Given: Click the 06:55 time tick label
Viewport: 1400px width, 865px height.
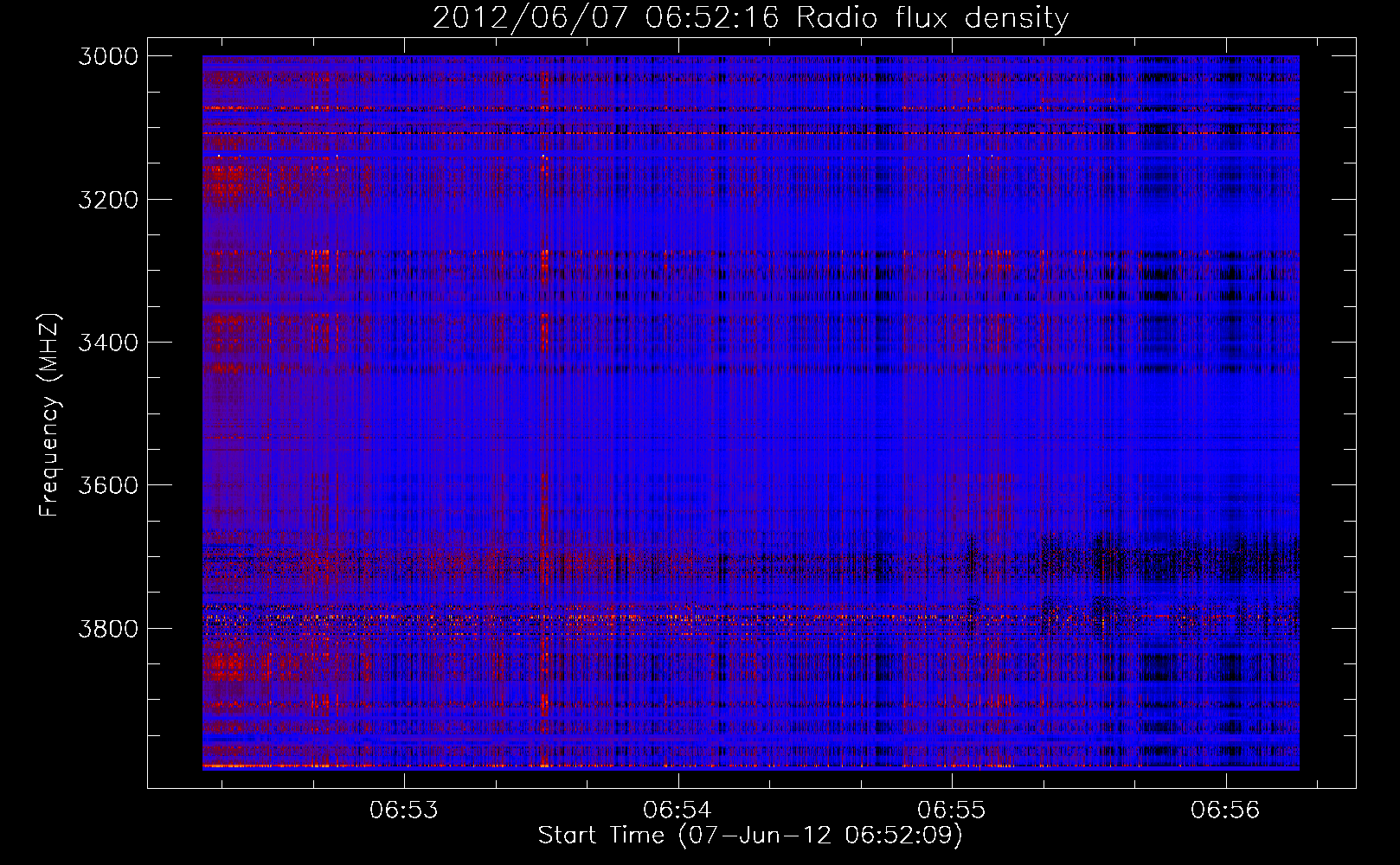Looking at the screenshot, I should (x=952, y=811).
